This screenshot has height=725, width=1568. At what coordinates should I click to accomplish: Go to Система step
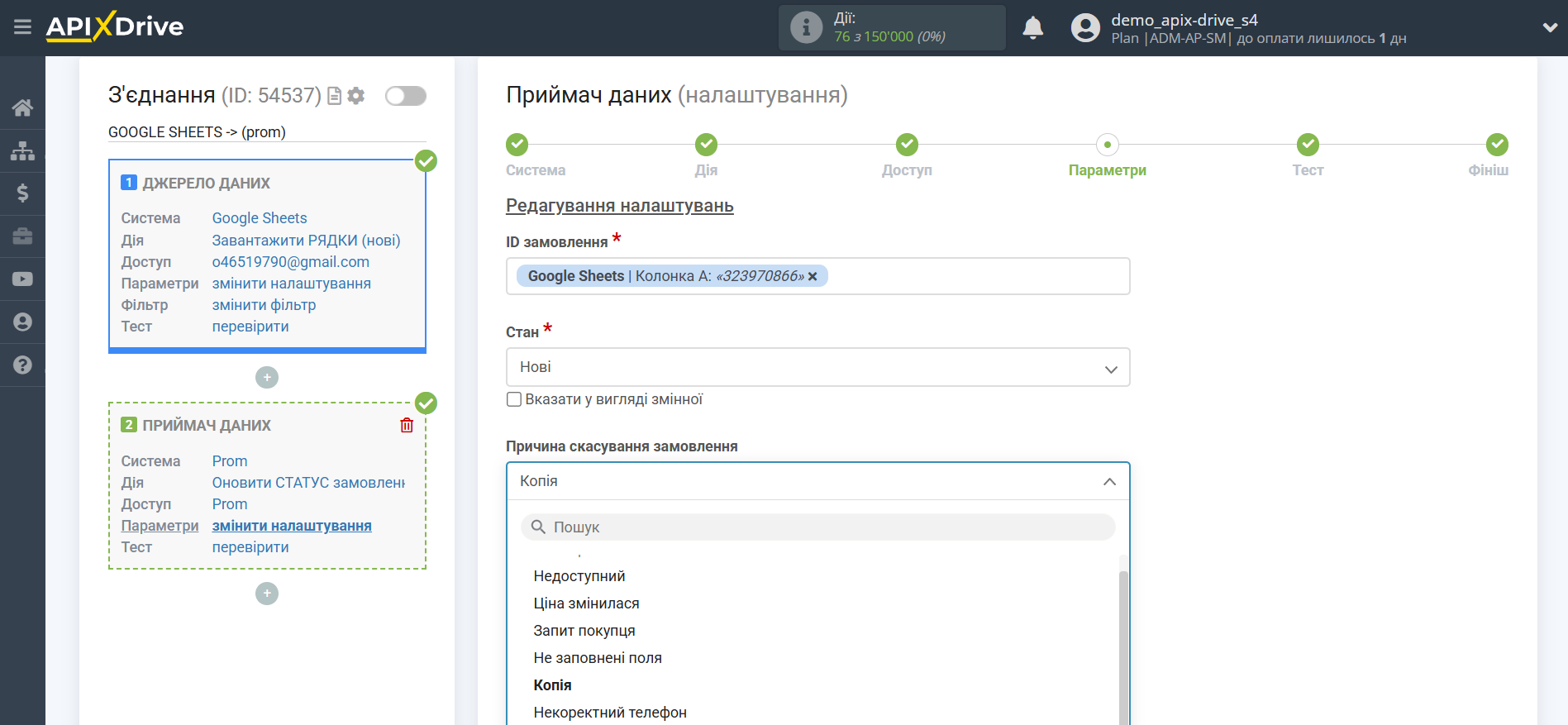[517, 145]
